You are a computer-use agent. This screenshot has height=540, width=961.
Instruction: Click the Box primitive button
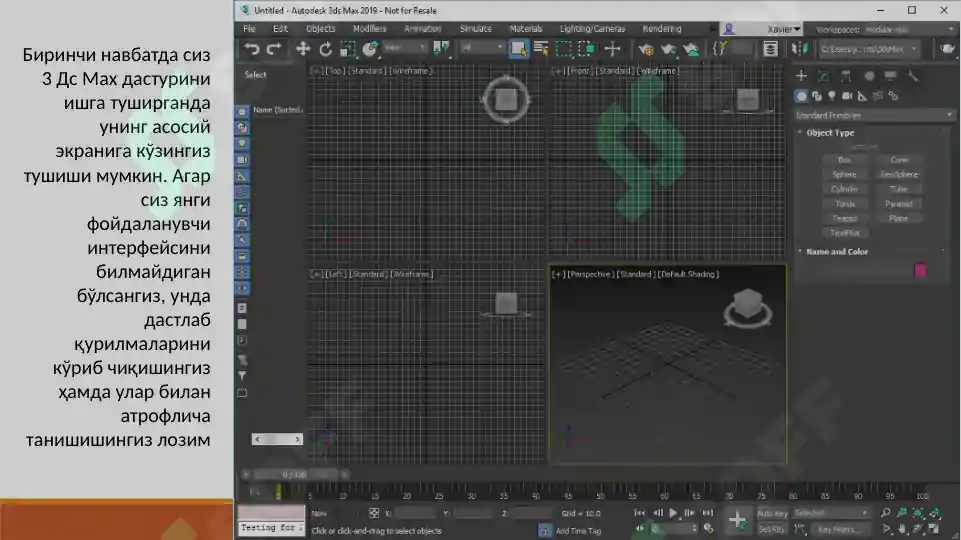click(844, 160)
